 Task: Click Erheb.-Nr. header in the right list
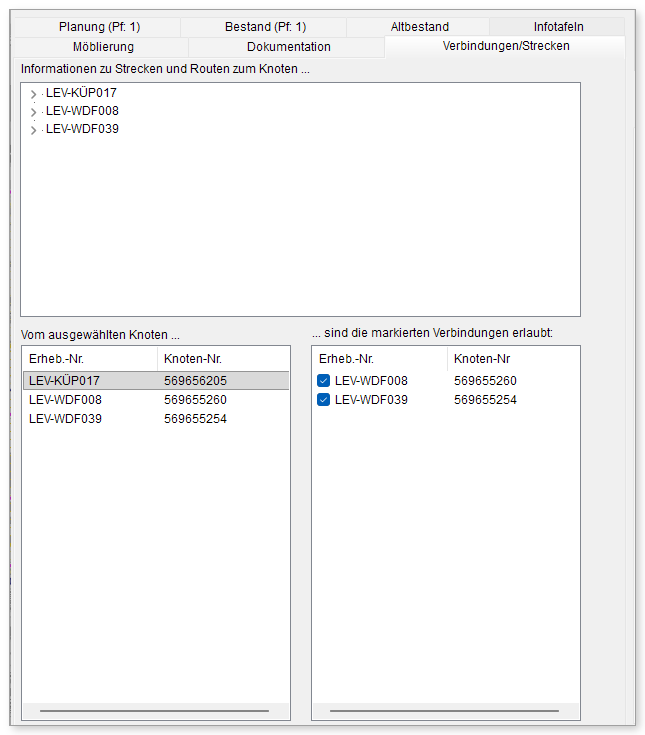click(x=380, y=359)
